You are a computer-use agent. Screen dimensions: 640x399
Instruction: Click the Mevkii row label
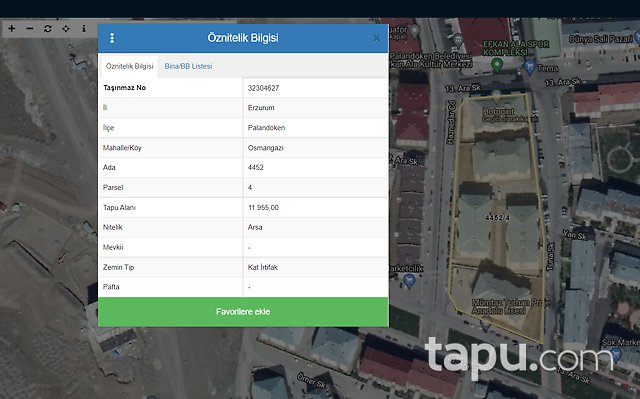[x=113, y=247]
